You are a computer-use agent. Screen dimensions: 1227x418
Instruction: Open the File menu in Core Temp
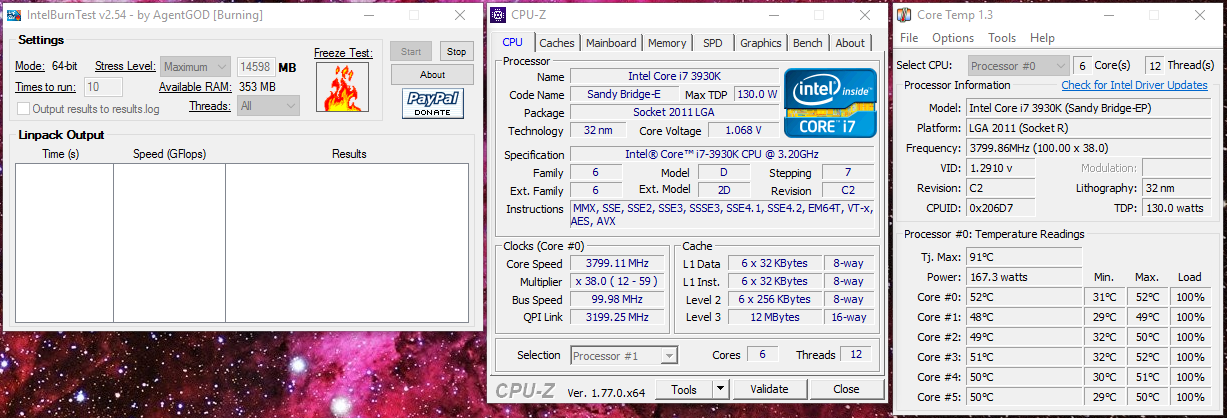[909, 38]
